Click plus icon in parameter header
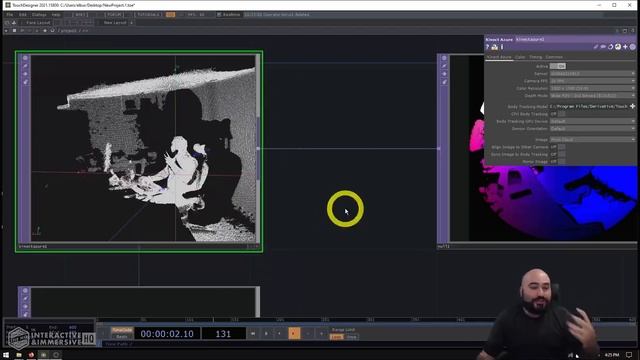Image resolution: width=640 pixels, height=360 pixels. tap(625, 47)
